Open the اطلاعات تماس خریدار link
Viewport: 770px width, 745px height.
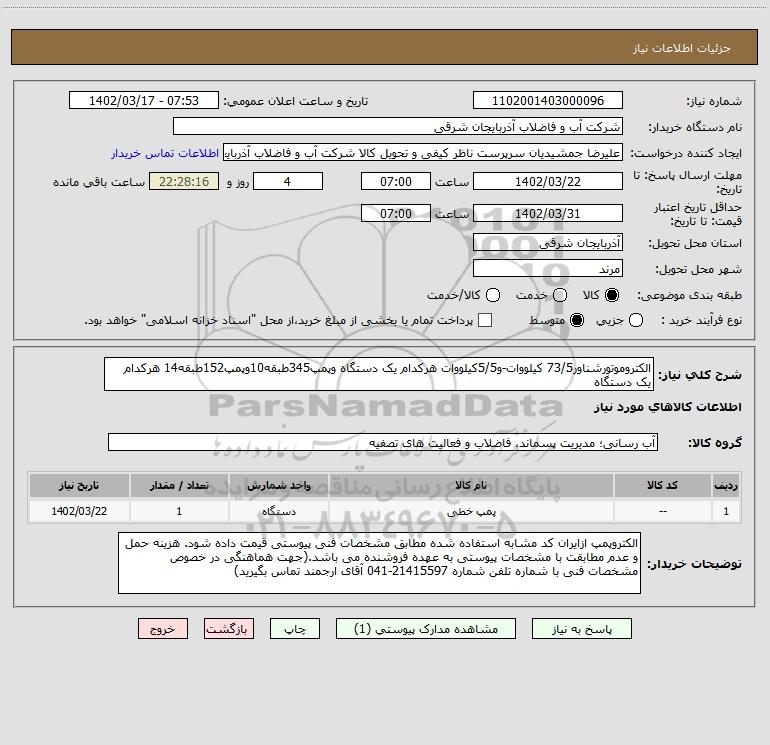coord(165,153)
